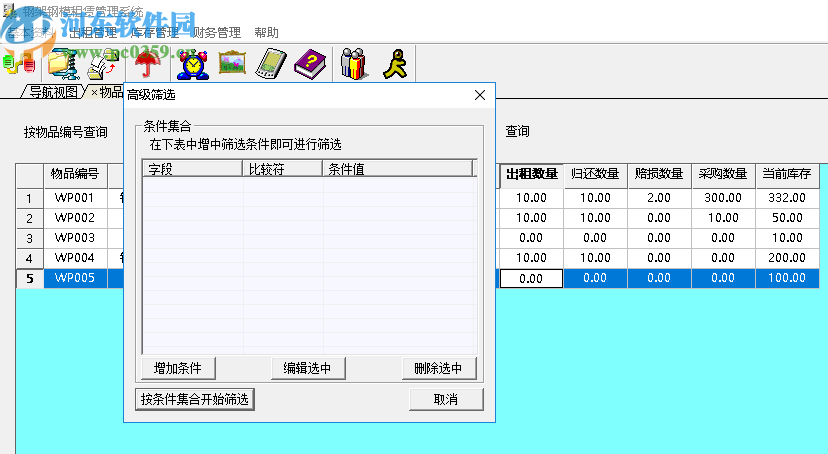Click the 比较符 column header
The width and height of the screenshot is (828, 454).
283,169
